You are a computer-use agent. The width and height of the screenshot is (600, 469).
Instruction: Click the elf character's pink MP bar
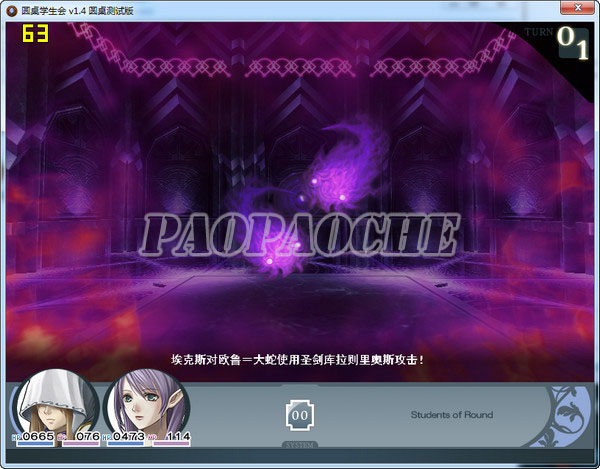pos(171,444)
